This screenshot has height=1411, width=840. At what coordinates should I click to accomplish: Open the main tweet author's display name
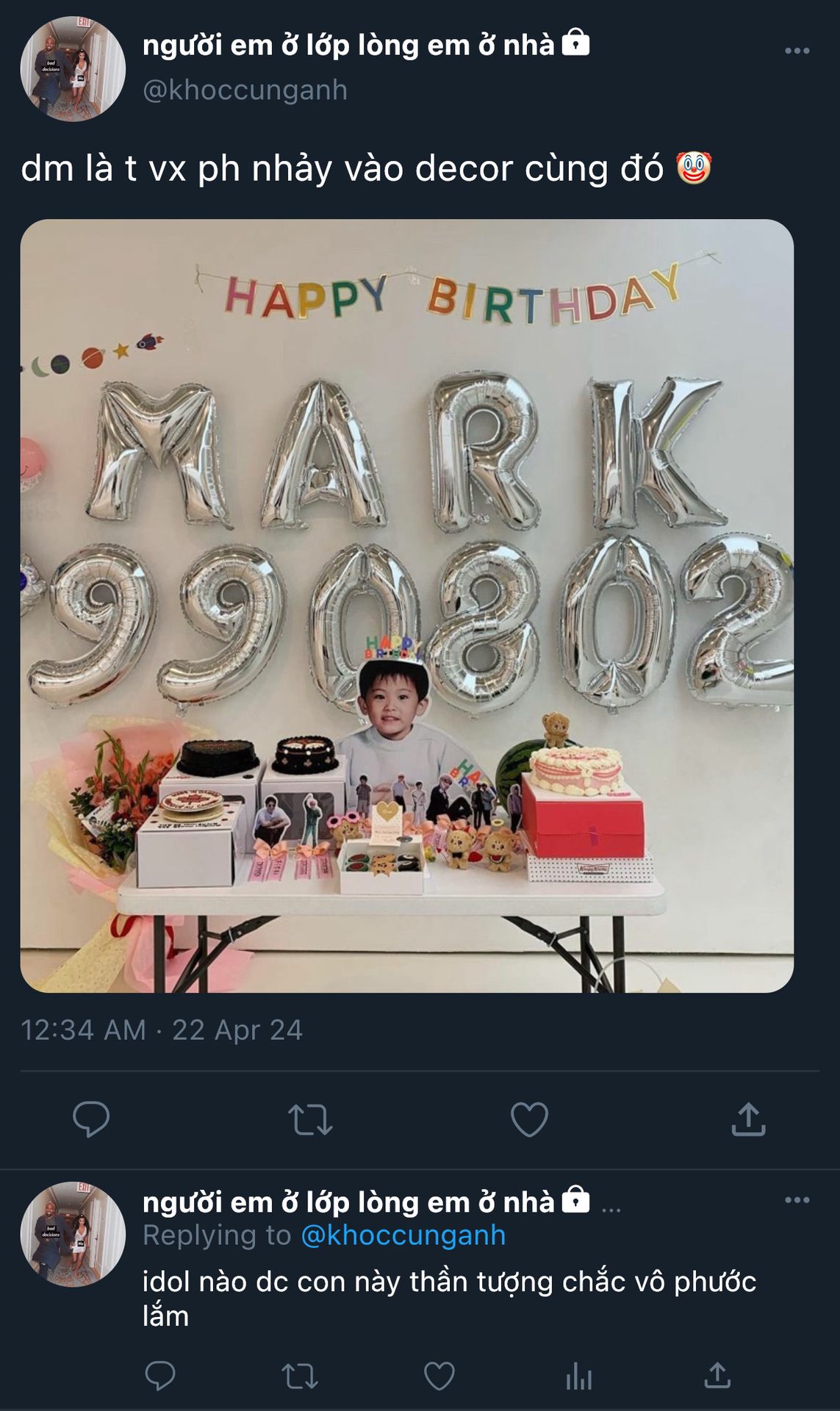tap(348, 46)
